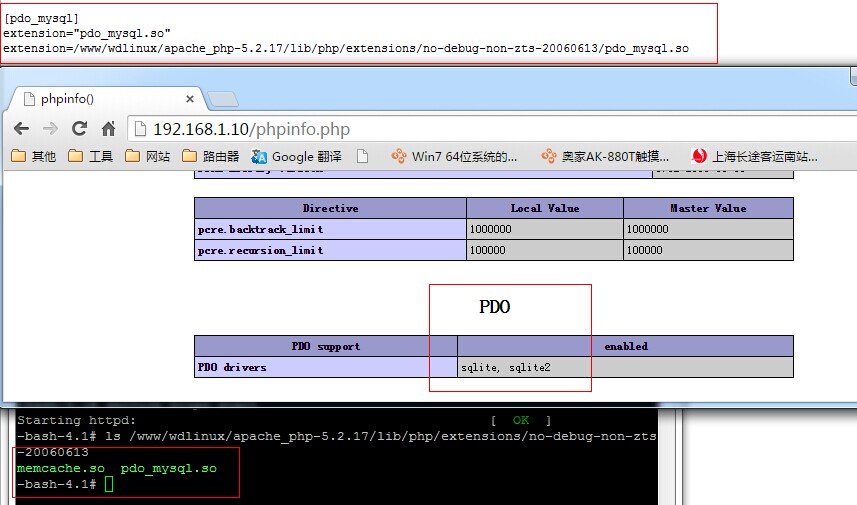Click the pcre.backtrack_limit directive row
Viewport: 857px width, 505px height.
click(330, 229)
